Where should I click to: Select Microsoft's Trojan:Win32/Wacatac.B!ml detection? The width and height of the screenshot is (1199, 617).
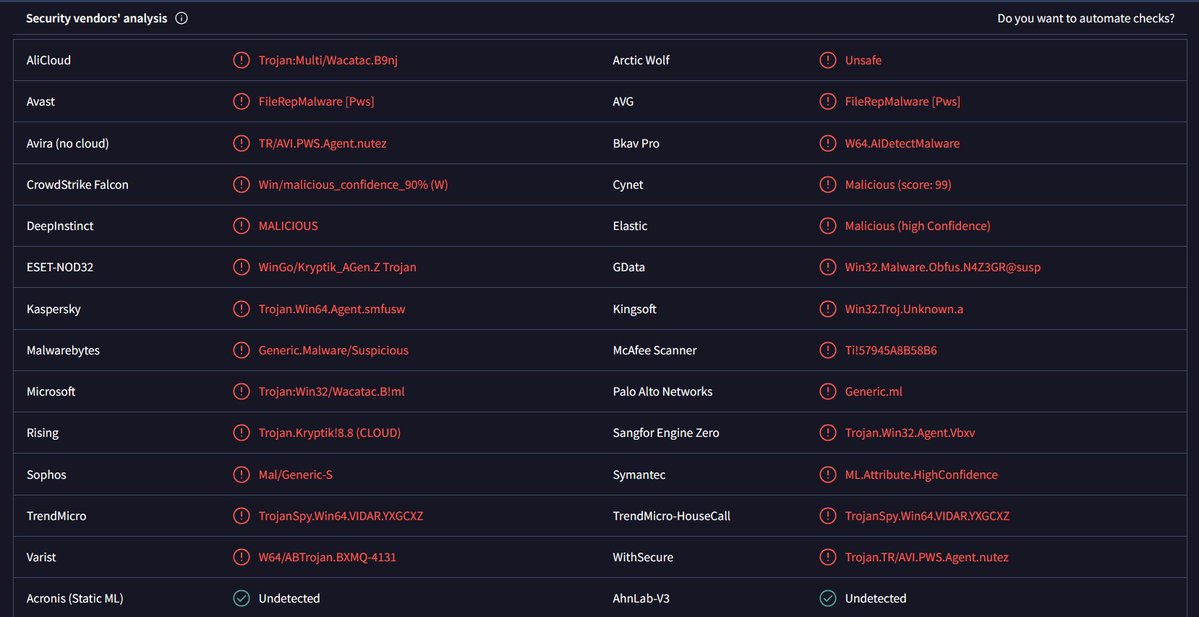(x=331, y=391)
